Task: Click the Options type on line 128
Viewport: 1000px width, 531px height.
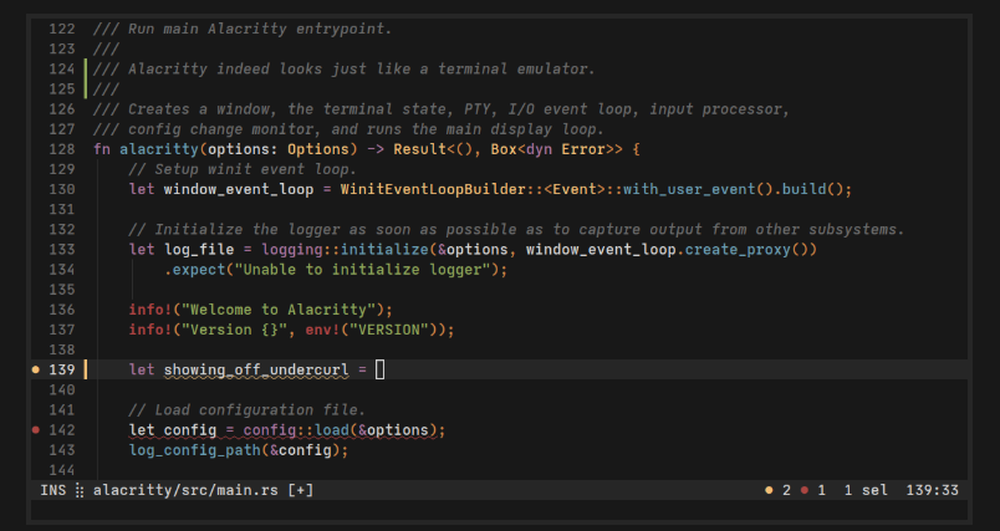Action: click(x=318, y=149)
